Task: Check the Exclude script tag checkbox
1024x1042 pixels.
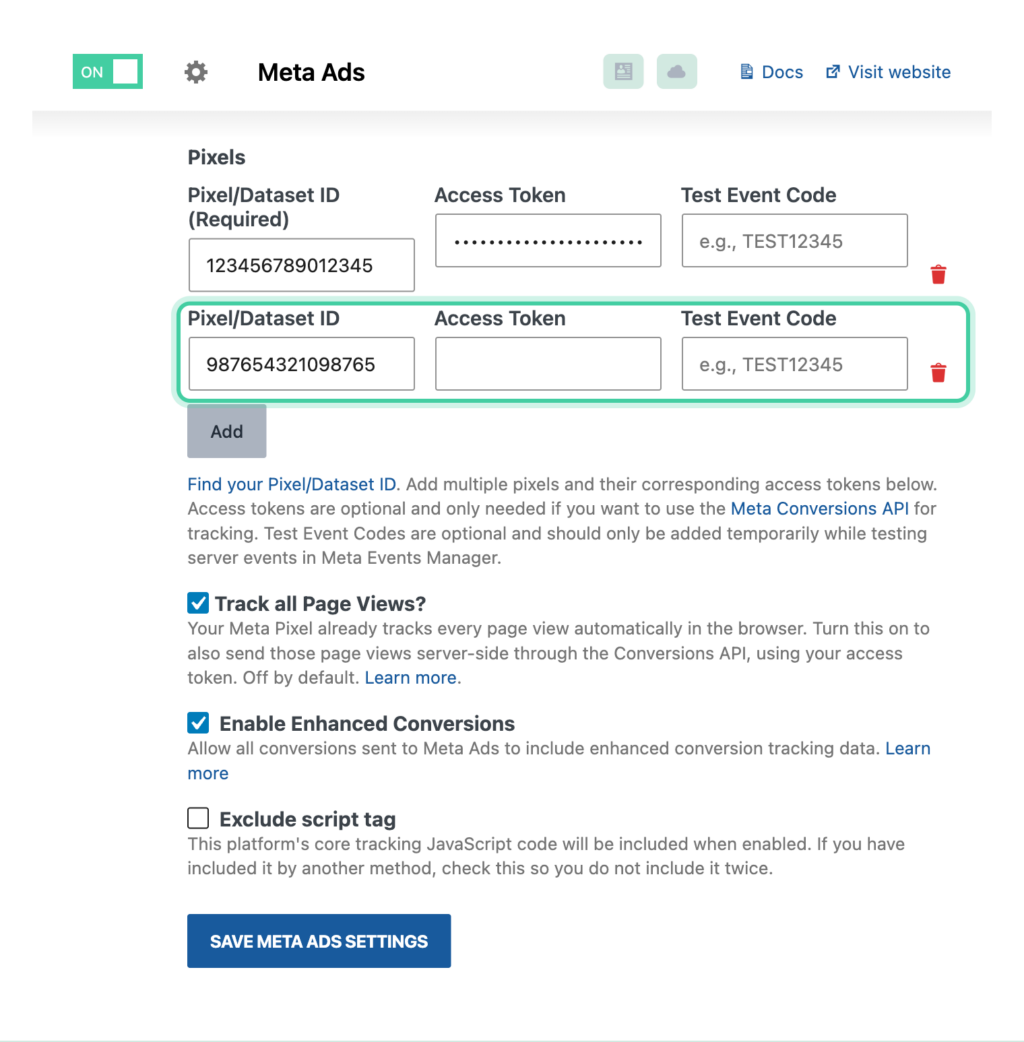Action: tap(198, 818)
